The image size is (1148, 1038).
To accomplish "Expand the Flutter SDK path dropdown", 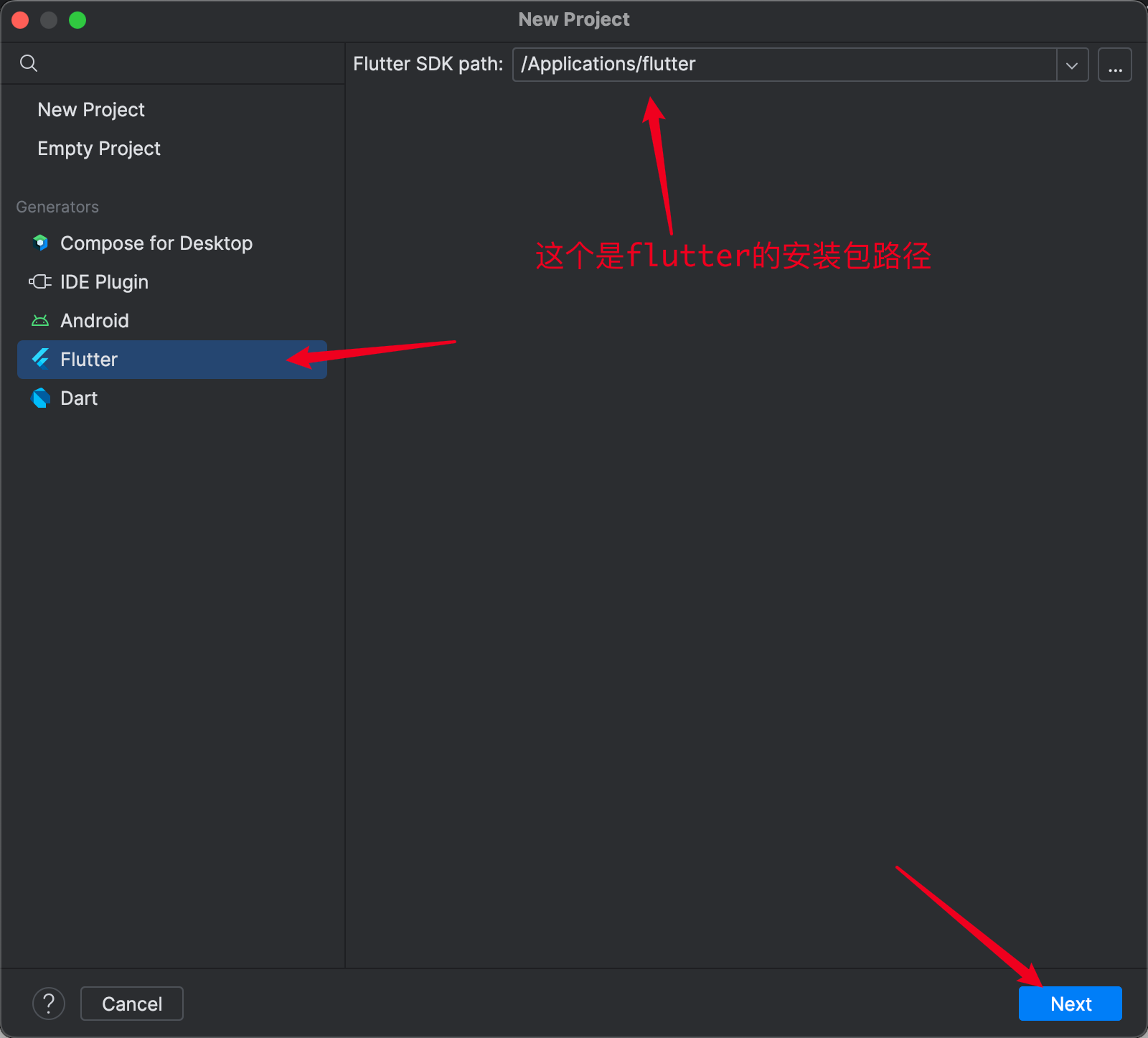I will coord(1072,65).
